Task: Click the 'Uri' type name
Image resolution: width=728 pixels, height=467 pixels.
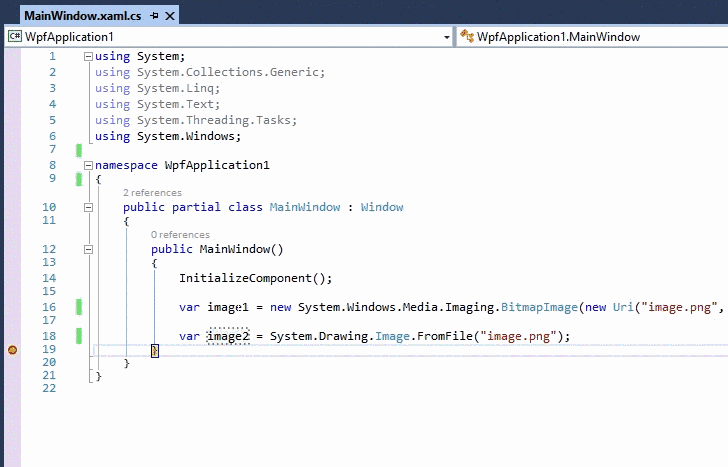Action: coord(623,307)
